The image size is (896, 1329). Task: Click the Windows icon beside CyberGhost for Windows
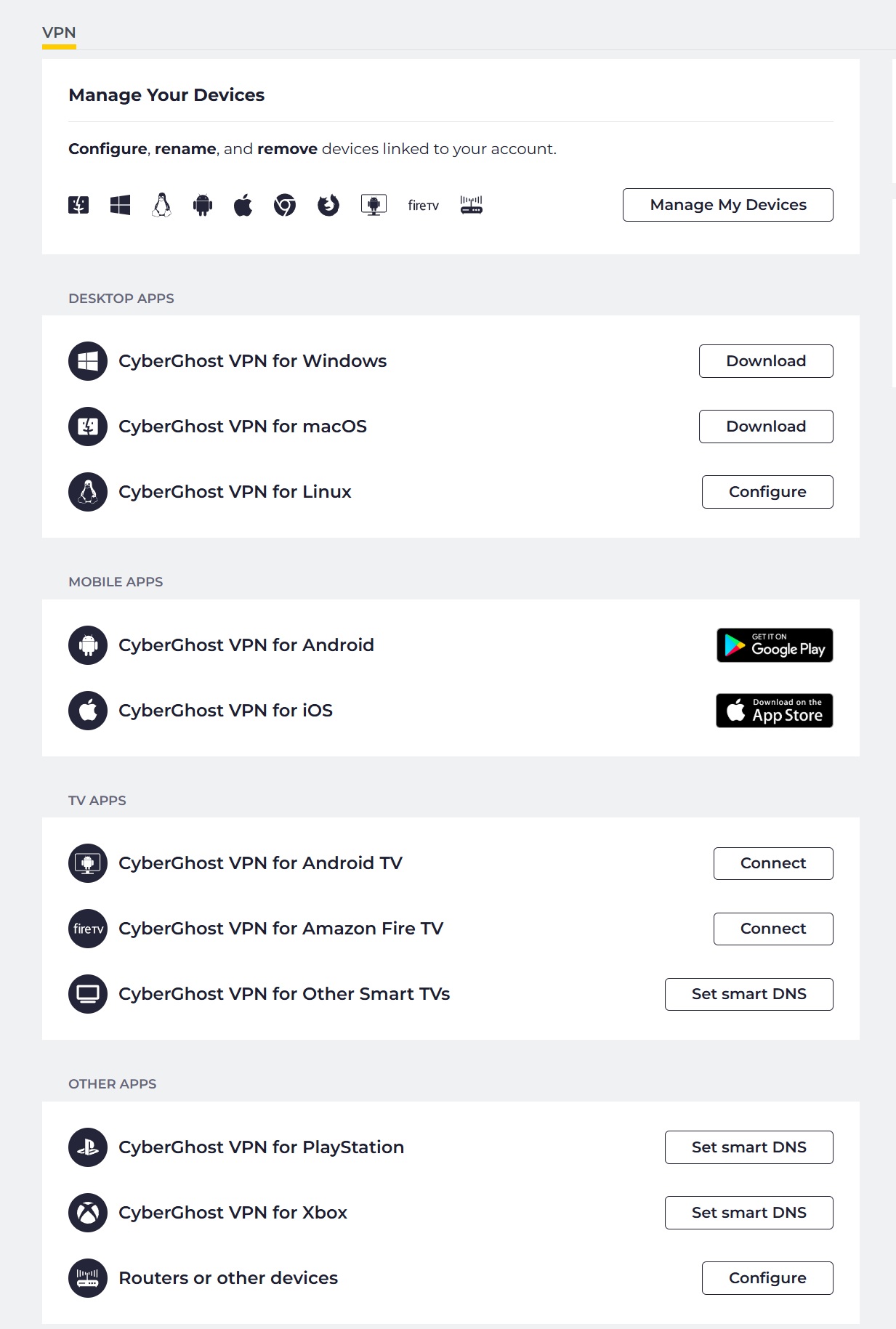(x=88, y=361)
